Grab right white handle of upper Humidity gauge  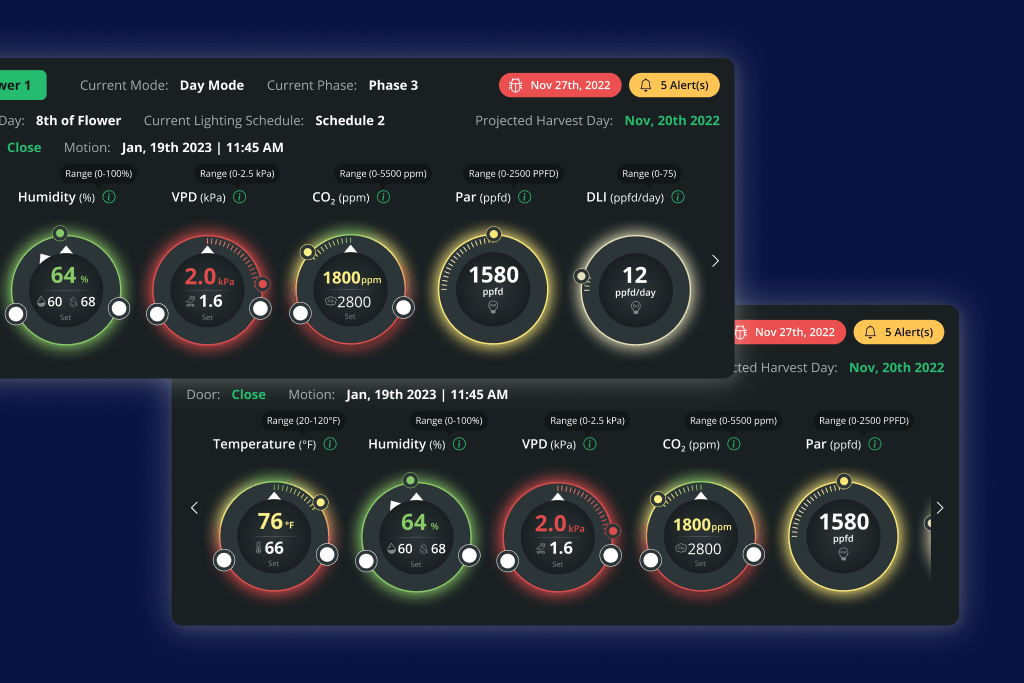click(119, 308)
